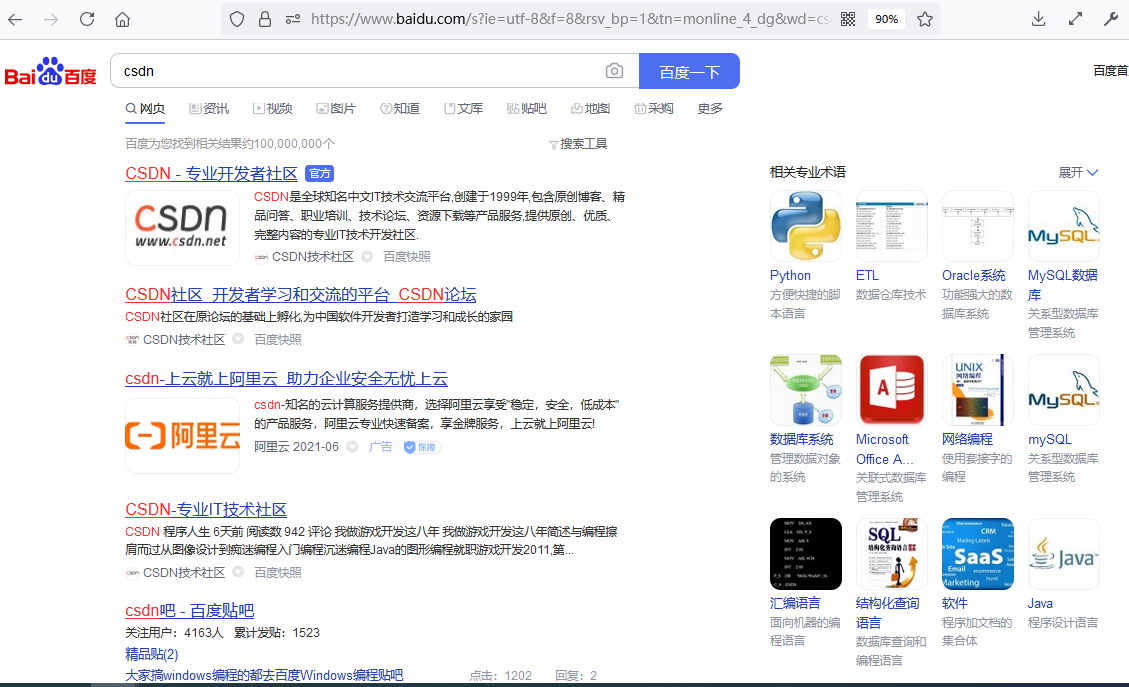The width and height of the screenshot is (1129, 687).
Task: Reload the page with the refresh icon
Action: (x=87, y=19)
